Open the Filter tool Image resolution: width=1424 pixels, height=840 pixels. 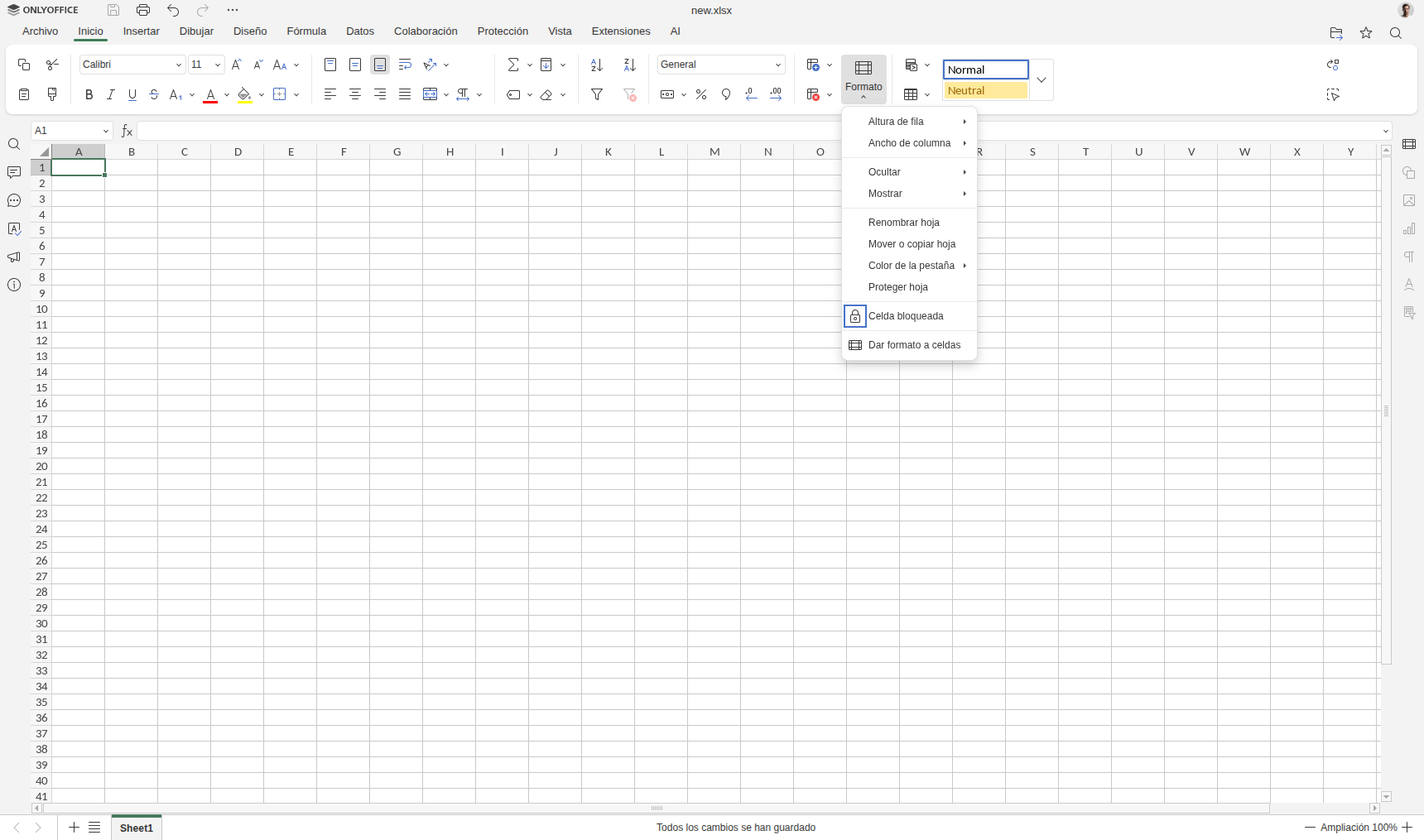click(597, 94)
